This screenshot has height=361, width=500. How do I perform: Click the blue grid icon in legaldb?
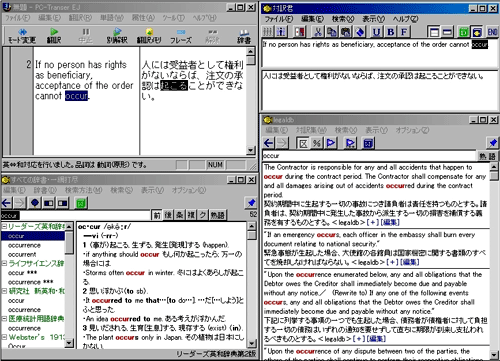368,143
